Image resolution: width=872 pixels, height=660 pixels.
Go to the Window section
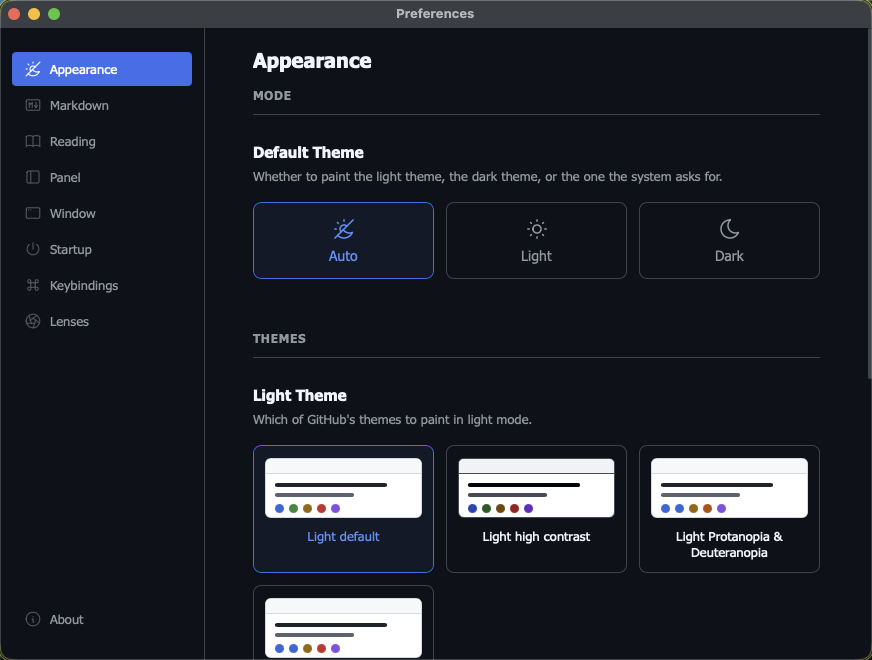[102, 213]
